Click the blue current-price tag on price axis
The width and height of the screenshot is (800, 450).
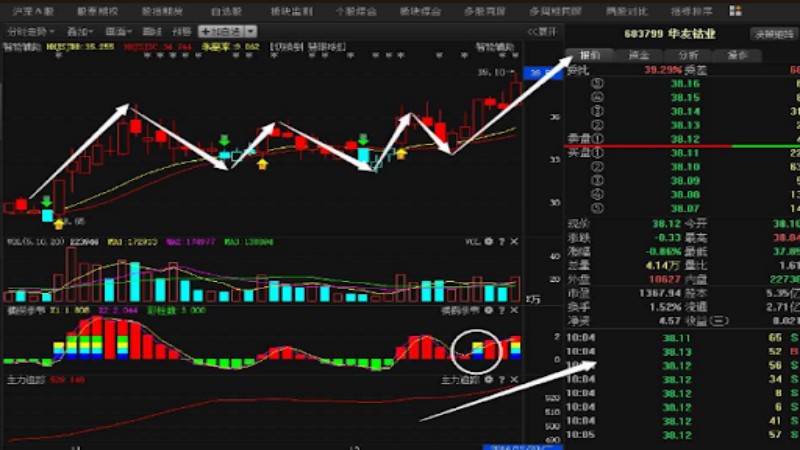click(544, 73)
